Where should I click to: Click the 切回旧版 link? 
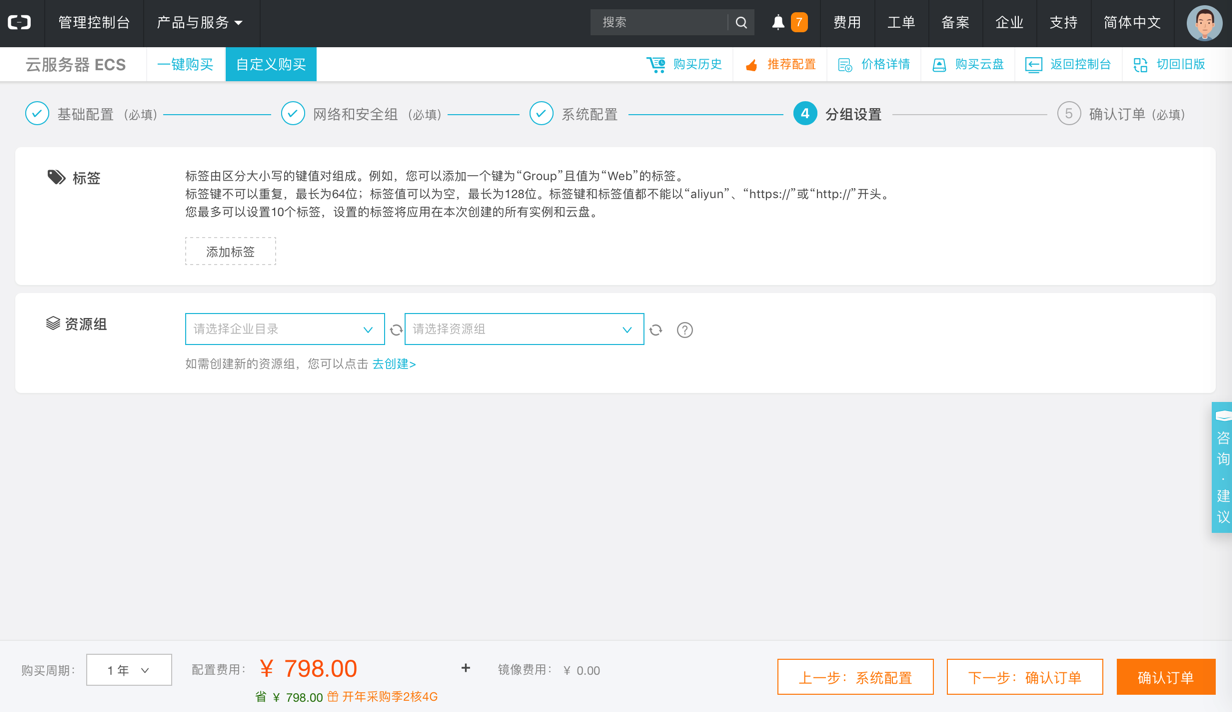[1180, 64]
